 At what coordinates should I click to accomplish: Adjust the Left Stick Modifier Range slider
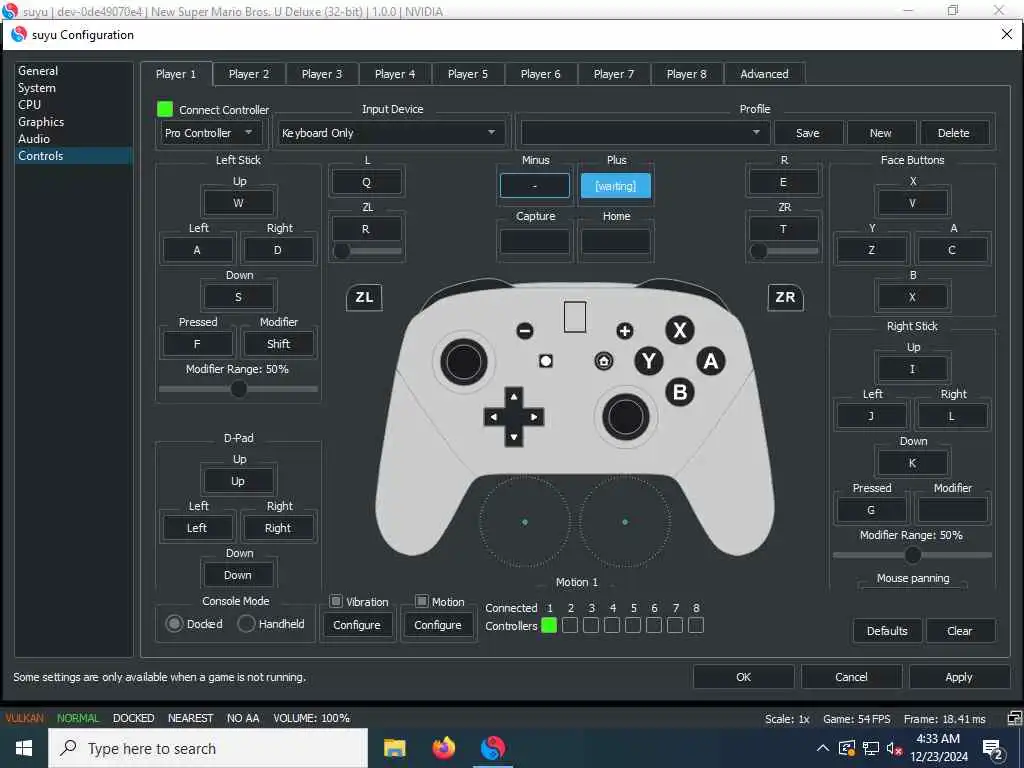(238, 389)
